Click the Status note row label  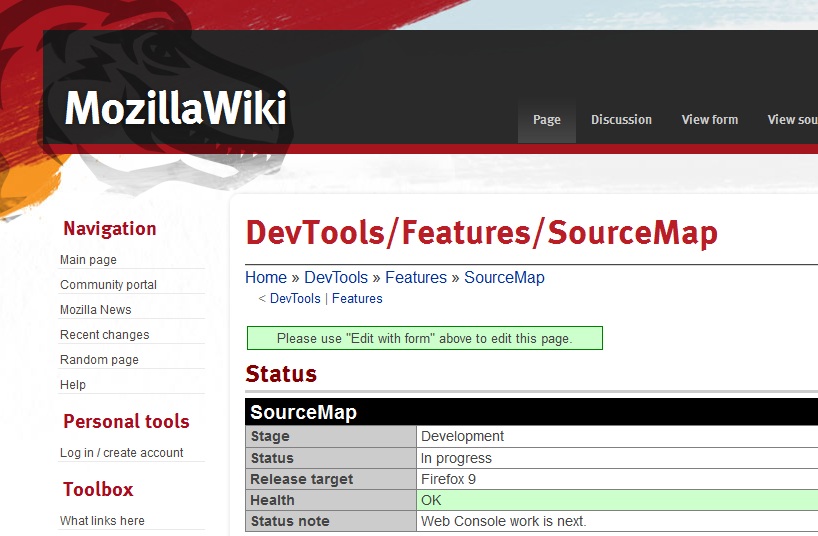pos(290,521)
